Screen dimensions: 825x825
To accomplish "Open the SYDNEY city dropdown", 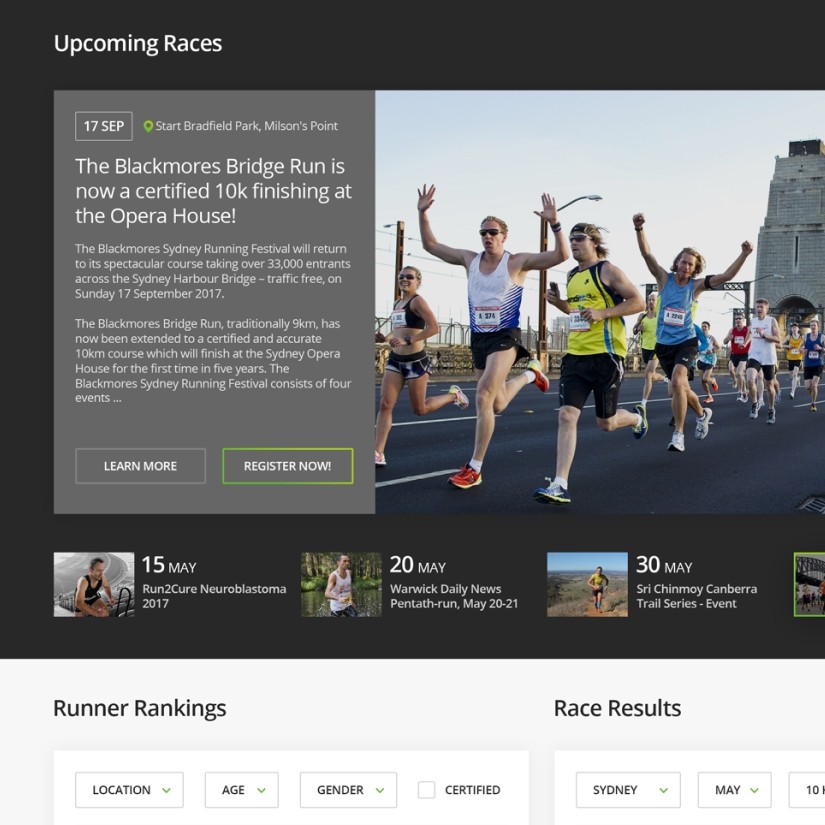I will pyautogui.click(x=628, y=790).
